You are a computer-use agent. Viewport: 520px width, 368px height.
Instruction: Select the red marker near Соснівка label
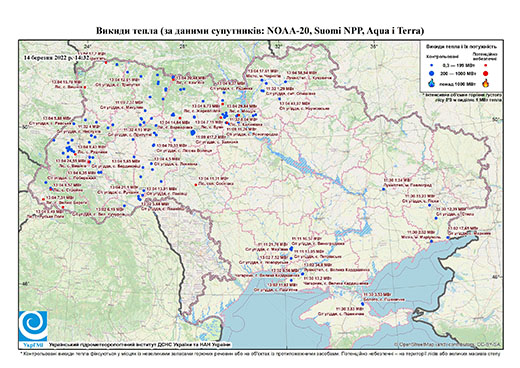pyautogui.click(x=196, y=185)
